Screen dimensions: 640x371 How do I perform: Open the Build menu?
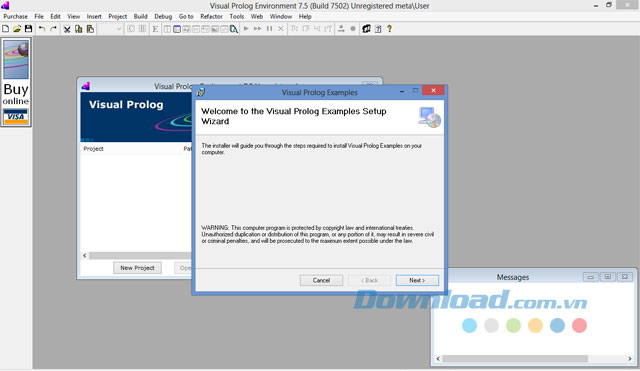(x=140, y=16)
